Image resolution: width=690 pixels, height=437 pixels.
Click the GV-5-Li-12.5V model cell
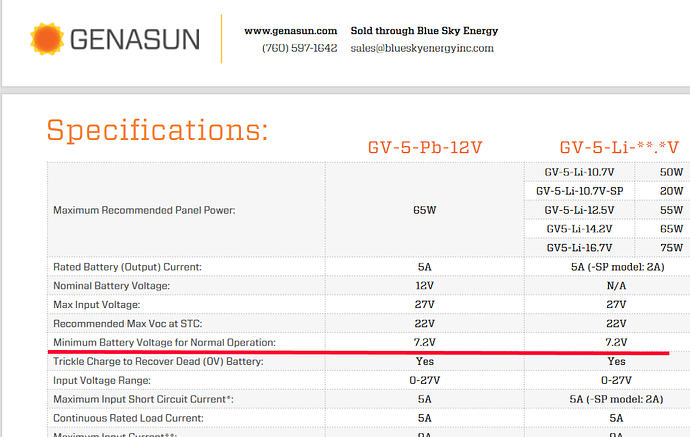click(579, 210)
